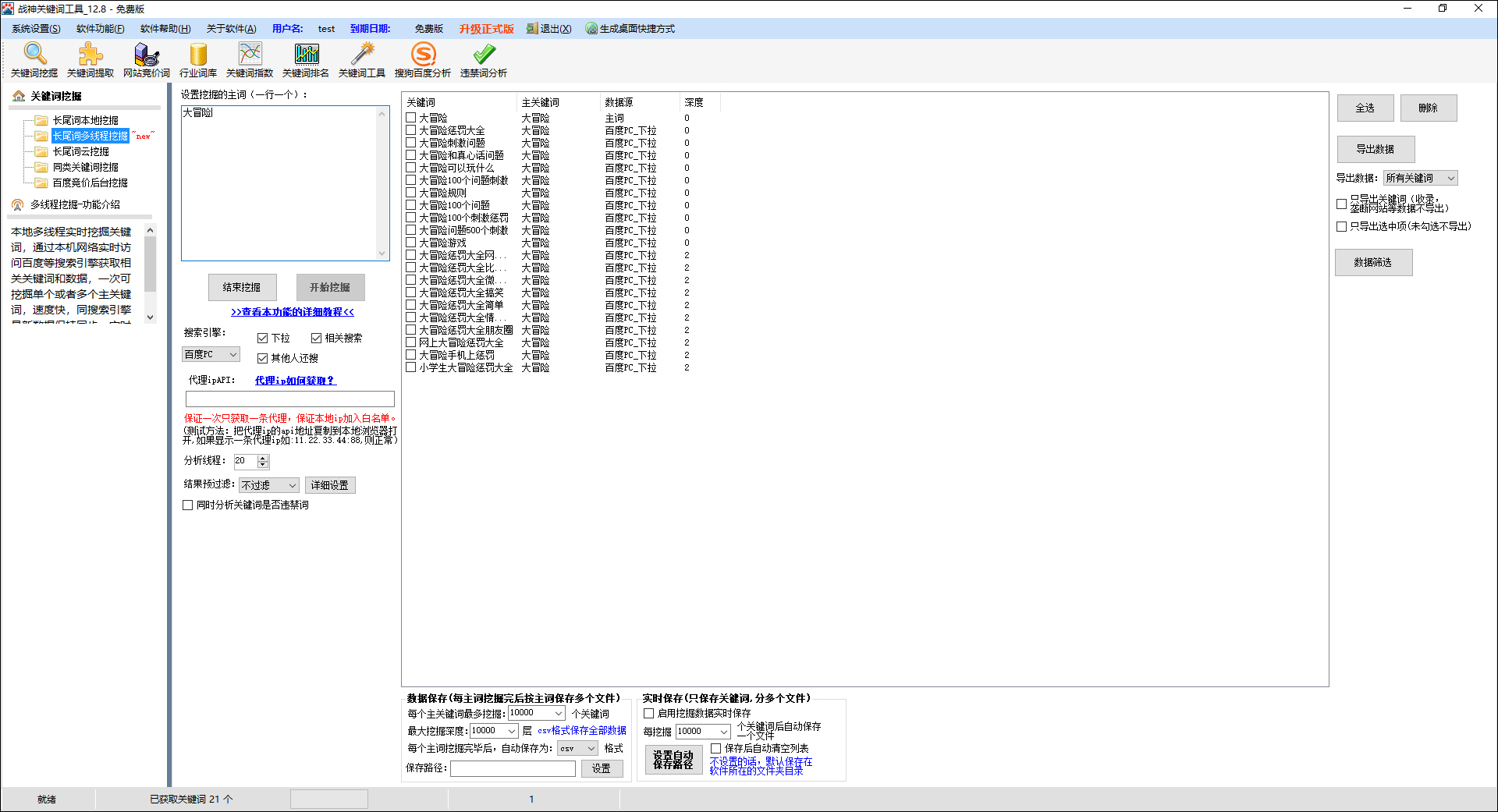
Task: Open the 系统设置(S) menu
Action: pos(36,29)
